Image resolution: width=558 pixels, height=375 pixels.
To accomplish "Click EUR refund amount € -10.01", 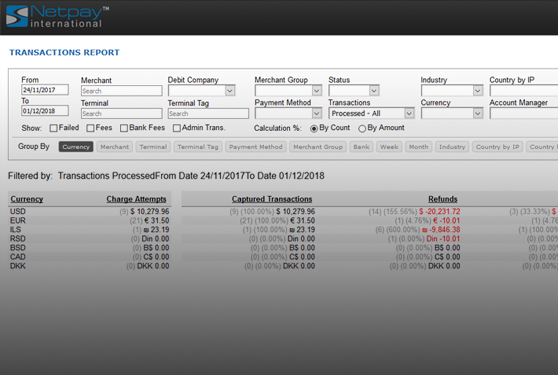I will pos(447,221).
